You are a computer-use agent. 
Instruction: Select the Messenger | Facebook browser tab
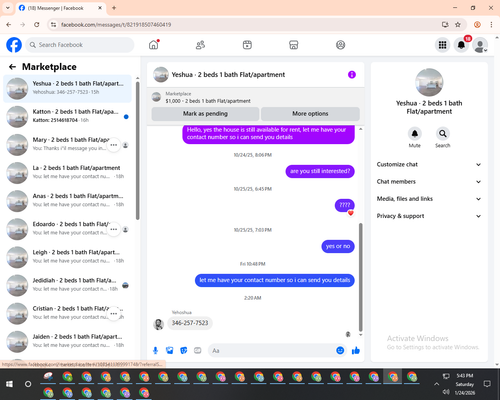click(x=61, y=8)
